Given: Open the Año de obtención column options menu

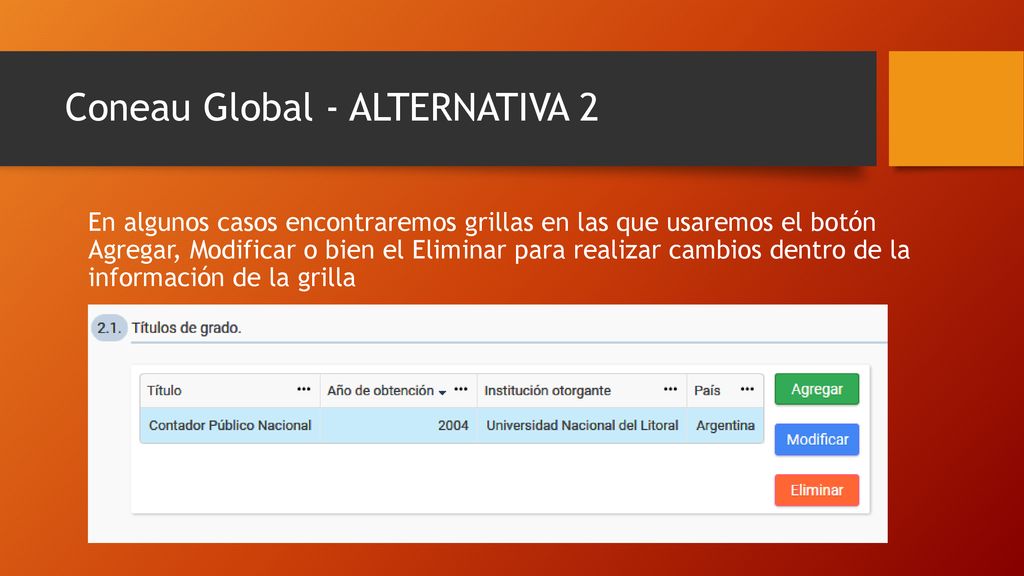Looking at the screenshot, I should (461, 389).
